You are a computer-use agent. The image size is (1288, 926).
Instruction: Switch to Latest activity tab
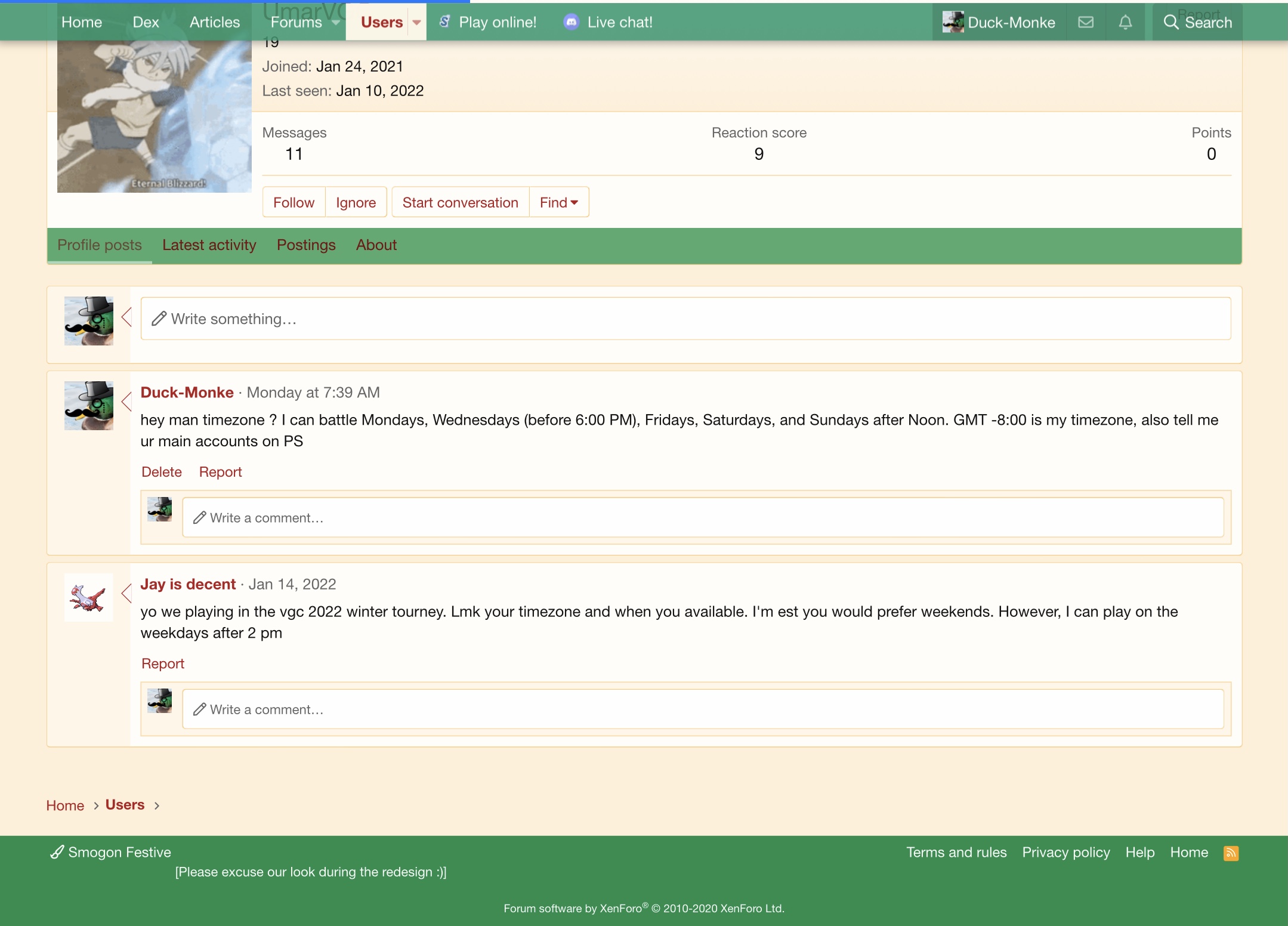click(x=209, y=245)
